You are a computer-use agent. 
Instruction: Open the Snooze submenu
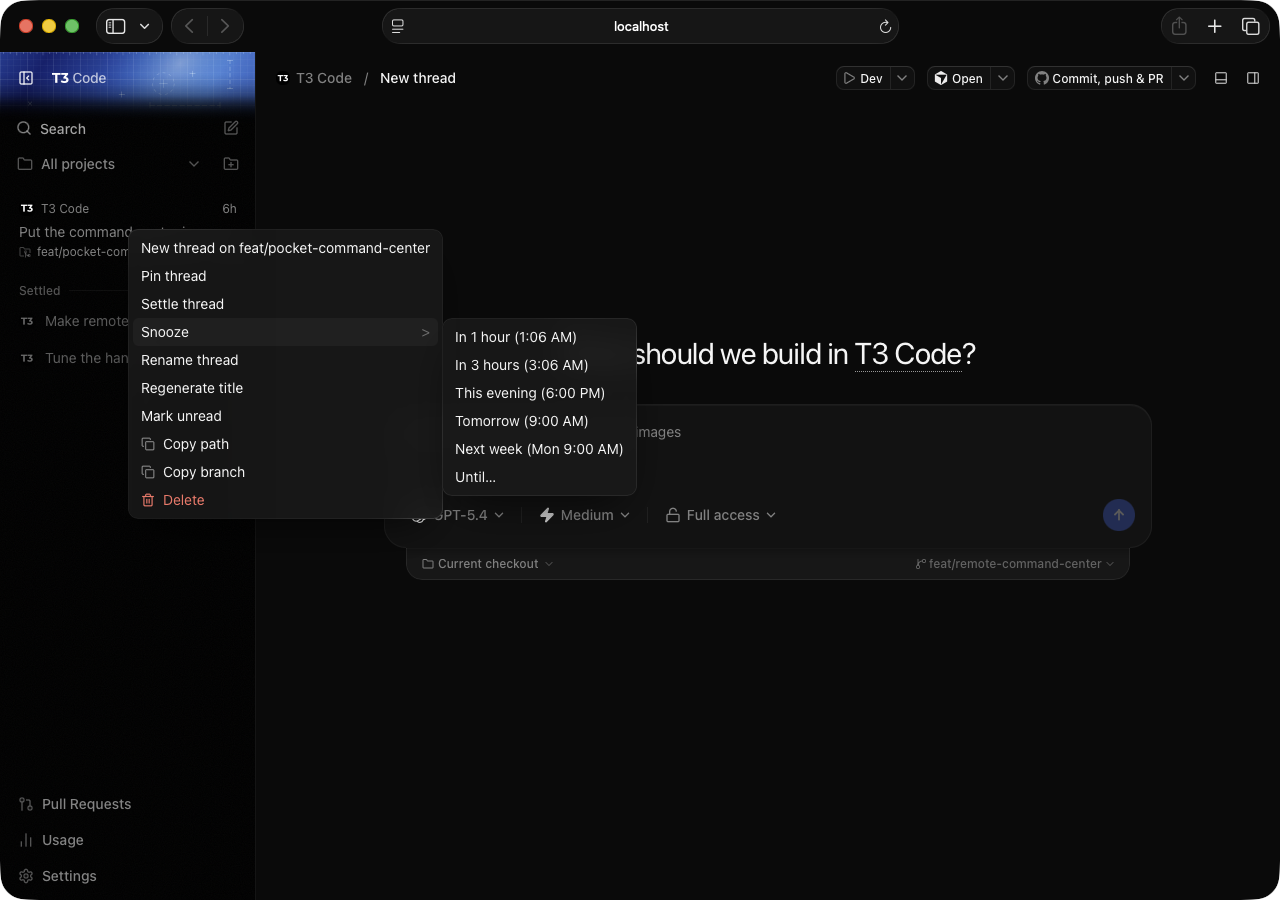(x=286, y=332)
